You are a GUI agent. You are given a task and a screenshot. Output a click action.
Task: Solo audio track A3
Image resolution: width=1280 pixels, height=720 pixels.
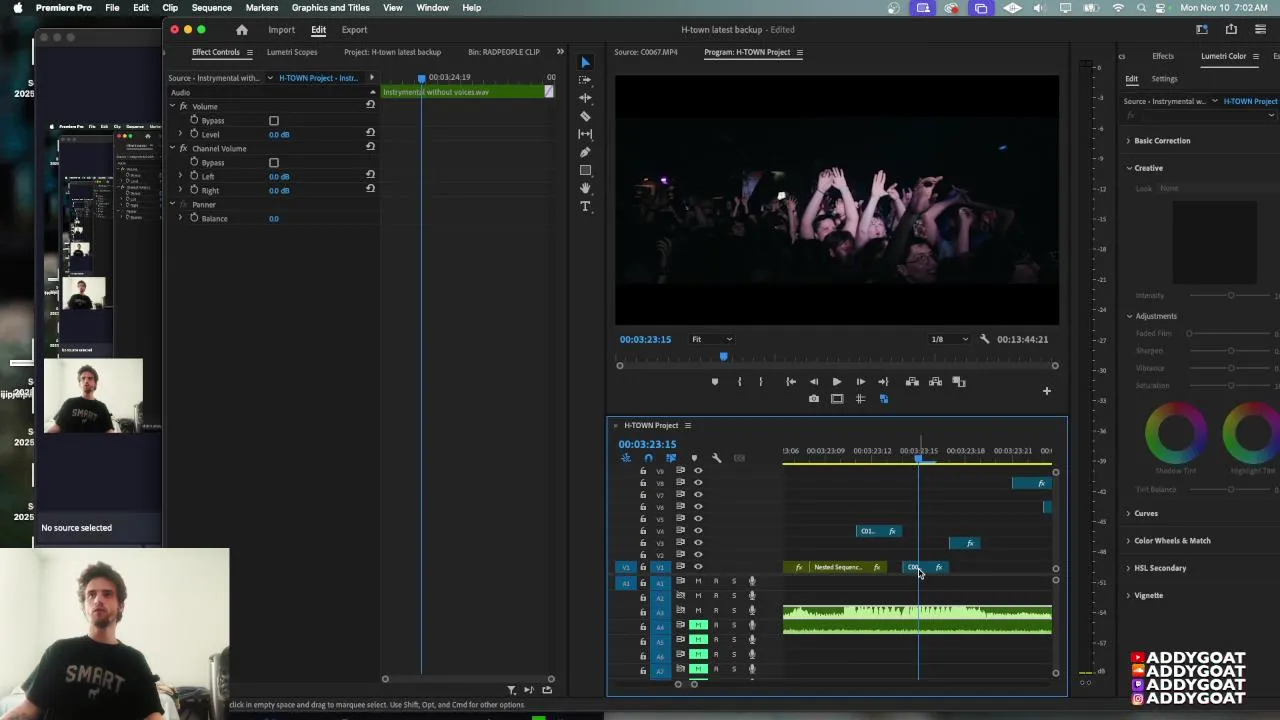[x=733, y=610]
